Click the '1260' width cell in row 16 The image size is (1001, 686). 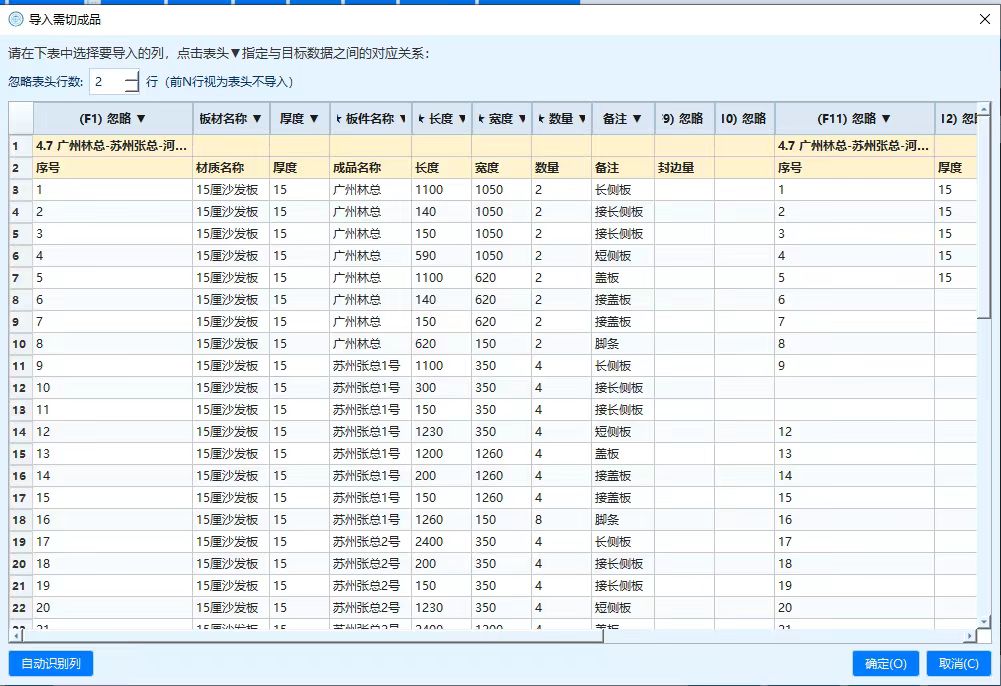click(502, 476)
